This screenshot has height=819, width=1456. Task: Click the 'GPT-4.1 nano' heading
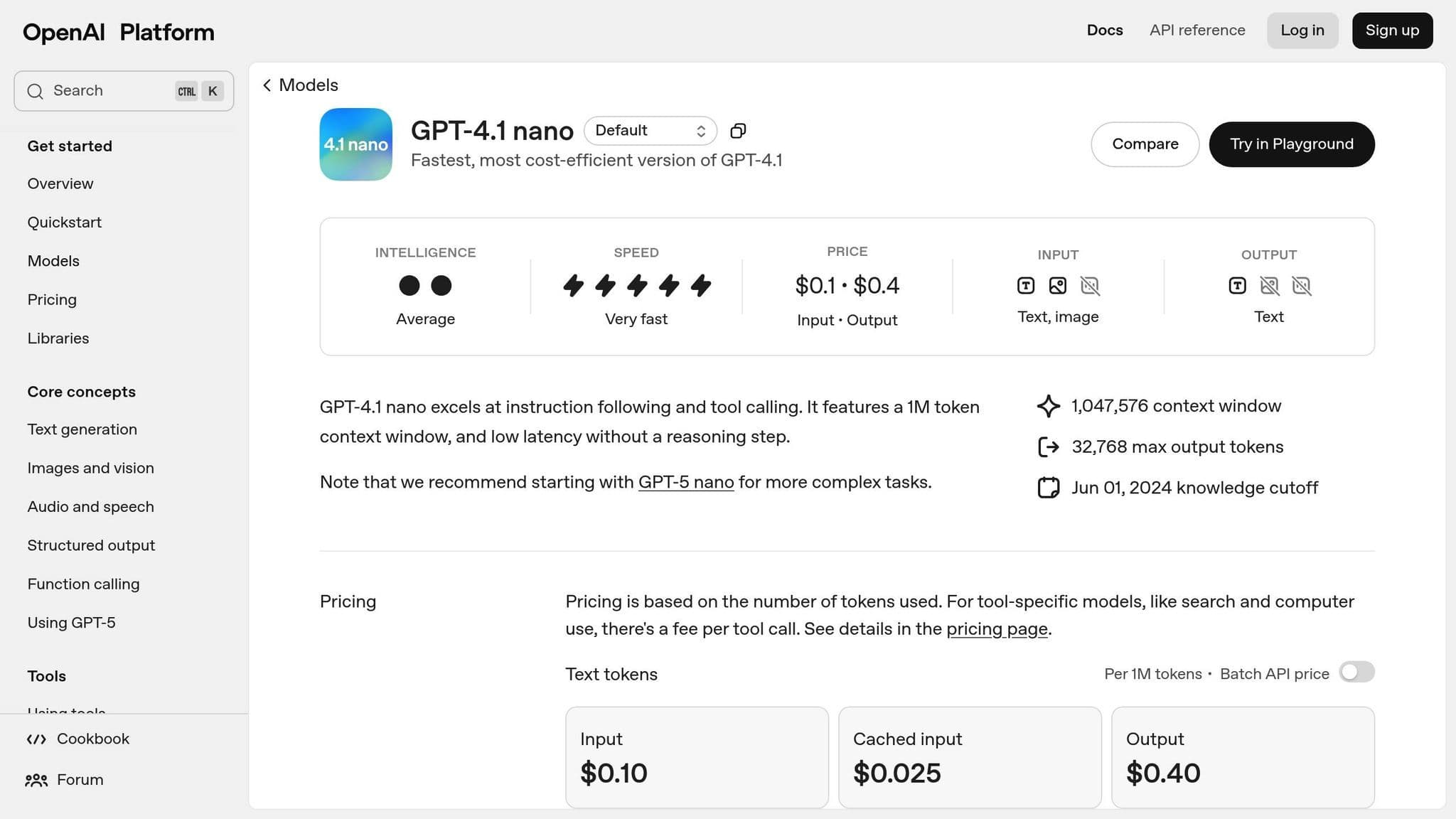pos(492,131)
